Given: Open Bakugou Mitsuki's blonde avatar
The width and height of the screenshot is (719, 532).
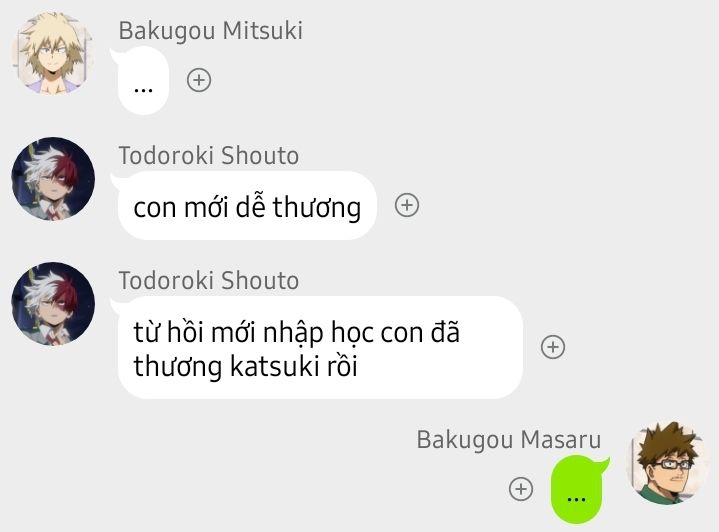Looking at the screenshot, I should [53, 54].
